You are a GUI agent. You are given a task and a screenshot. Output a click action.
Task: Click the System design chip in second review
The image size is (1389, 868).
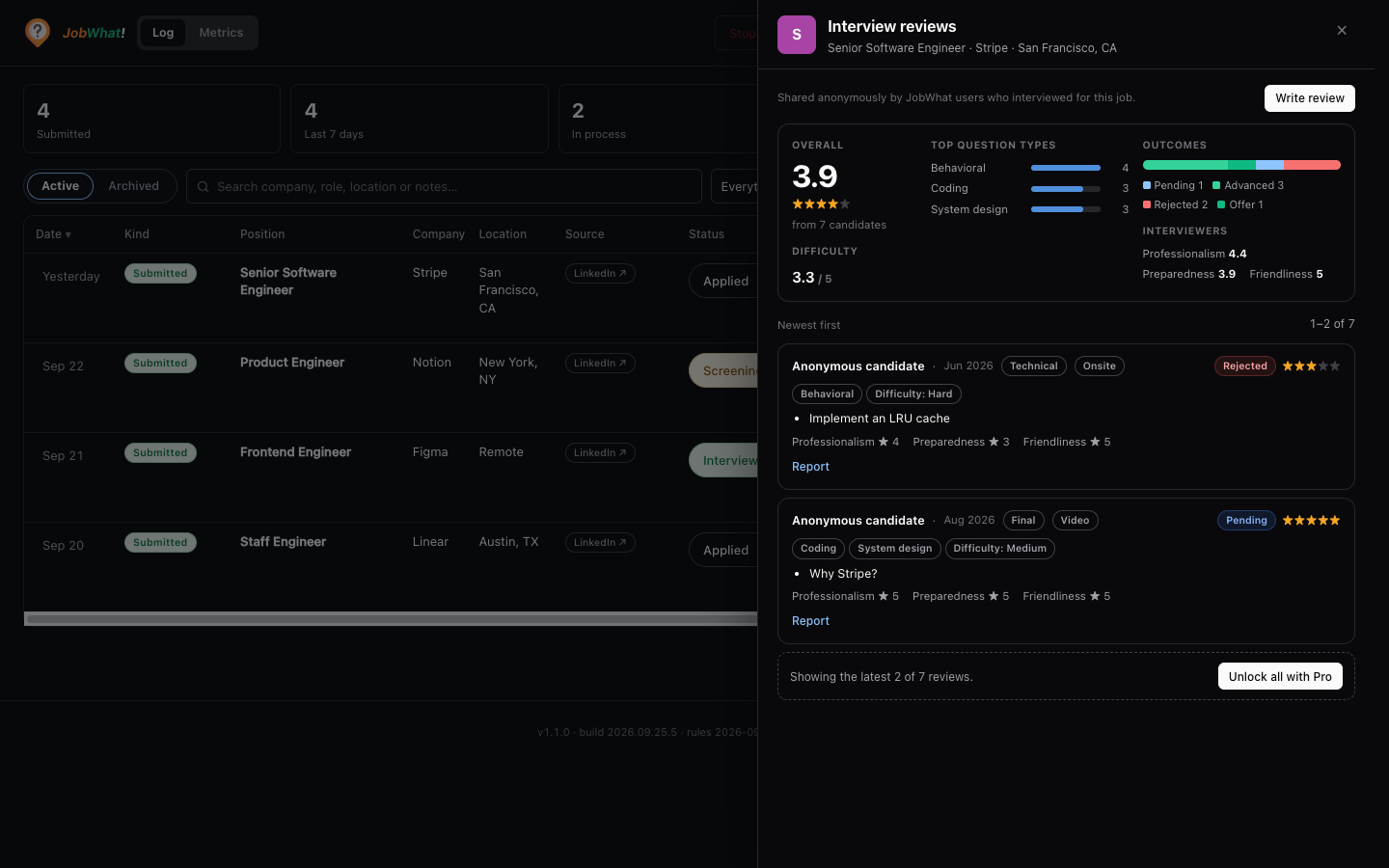pyautogui.click(x=895, y=549)
